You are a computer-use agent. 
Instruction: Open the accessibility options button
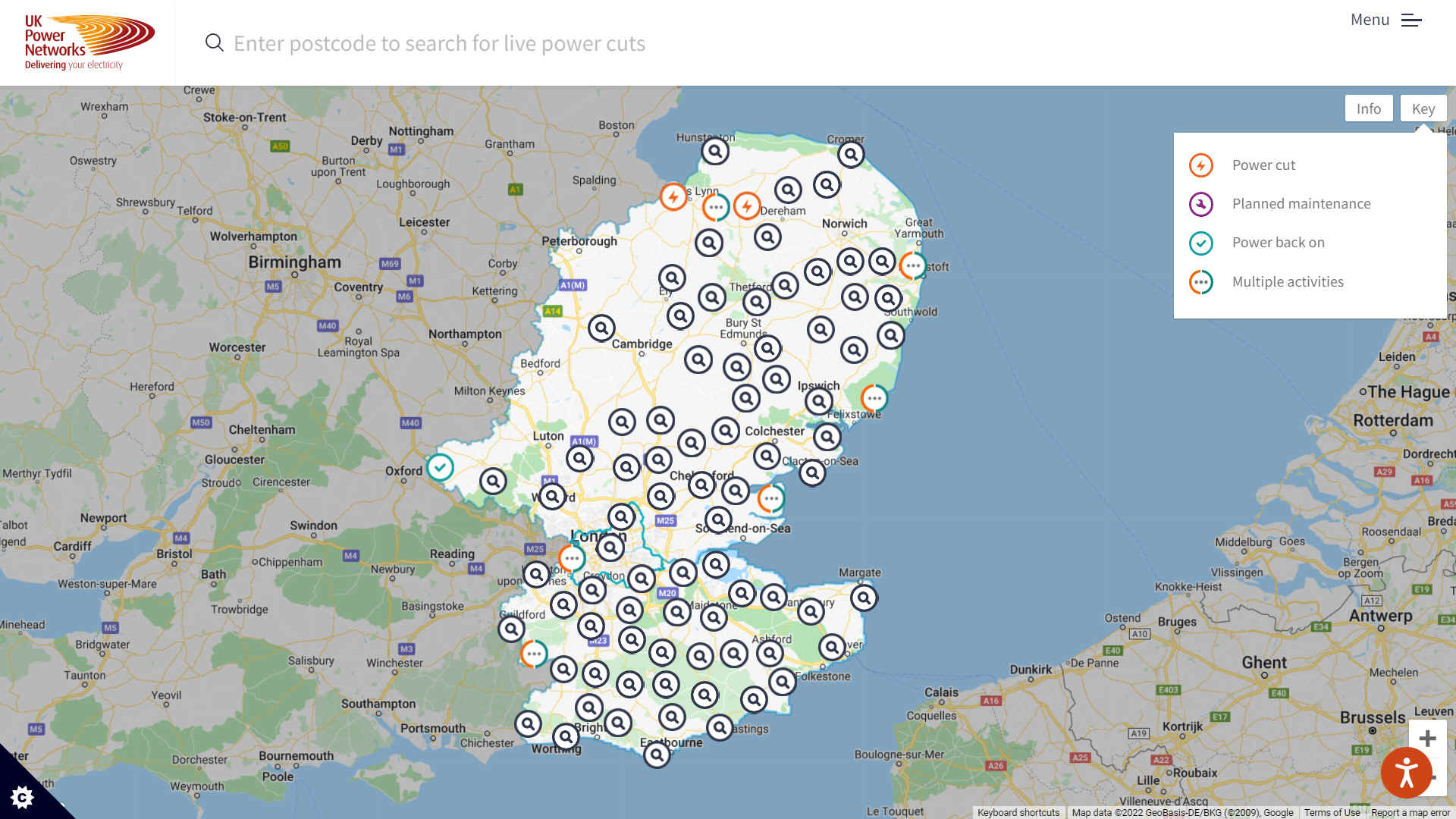click(1406, 773)
